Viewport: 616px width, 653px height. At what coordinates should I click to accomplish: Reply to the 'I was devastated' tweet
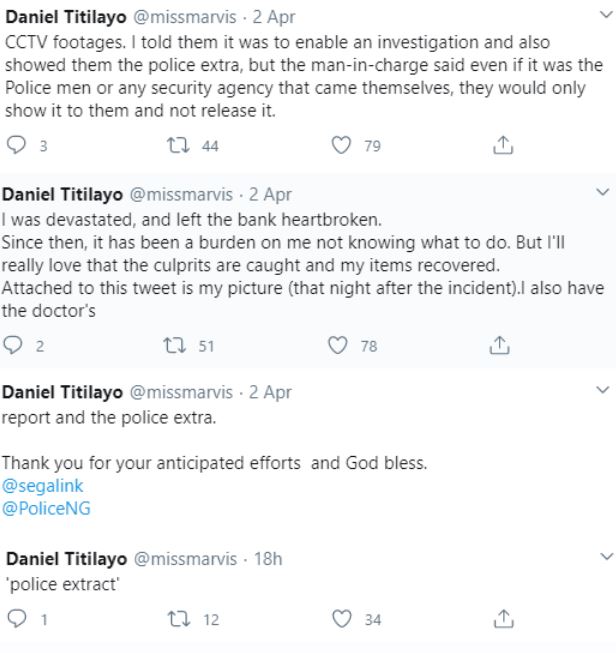15,346
